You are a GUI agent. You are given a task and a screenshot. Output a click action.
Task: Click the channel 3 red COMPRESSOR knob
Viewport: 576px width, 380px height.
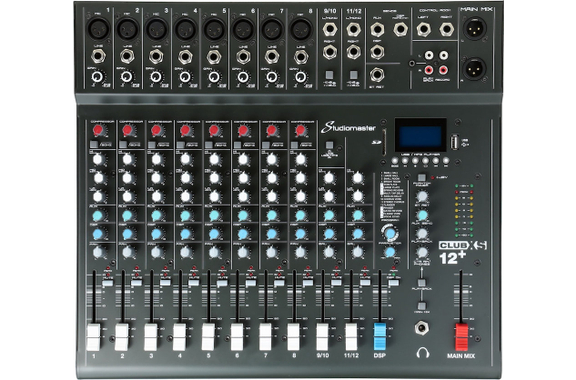point(156,130)
